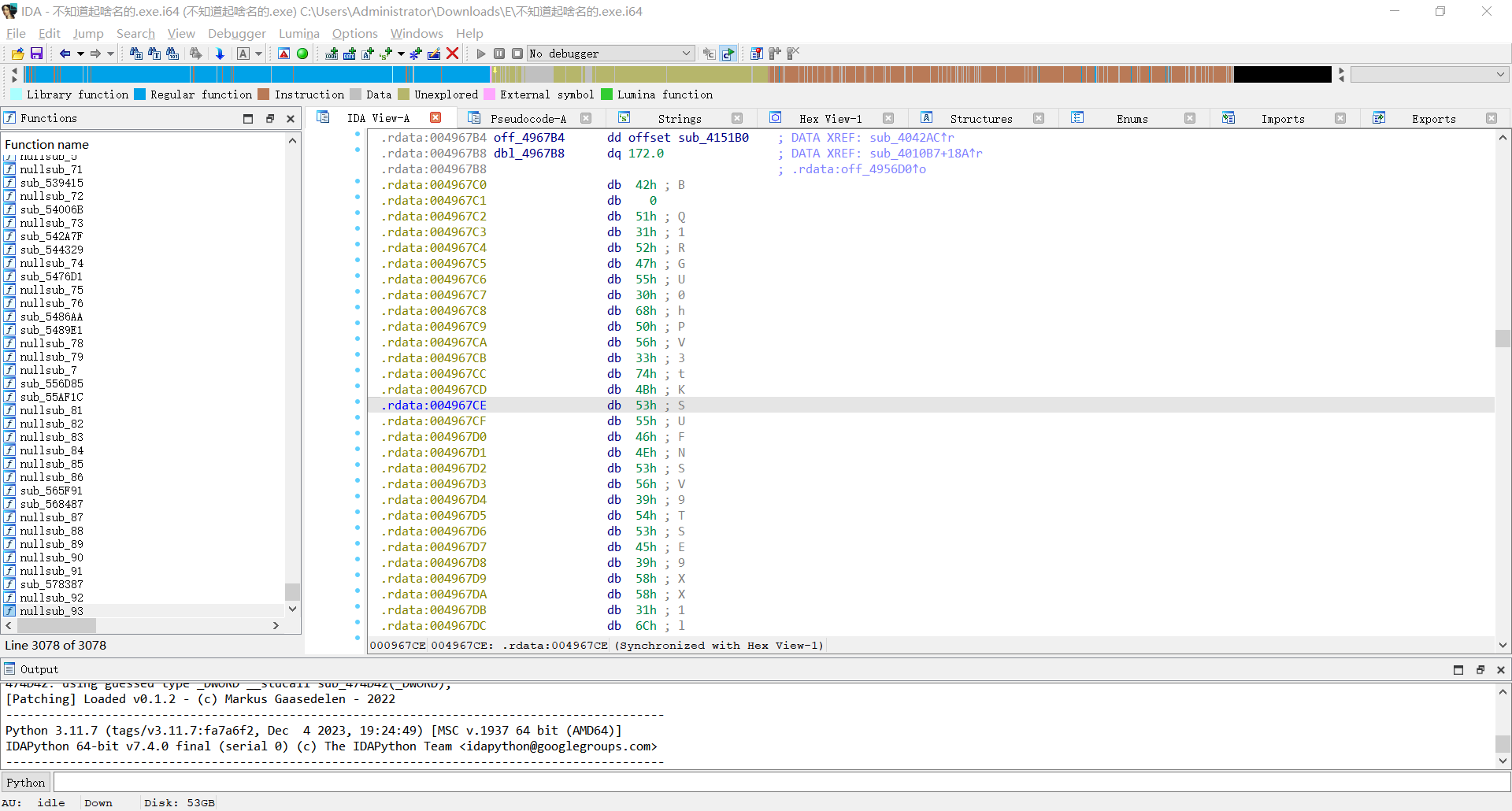Click the red warning triangle icon
Image resolution: width=1512 pixels, height=811 pixels.
tap(284, 54)
